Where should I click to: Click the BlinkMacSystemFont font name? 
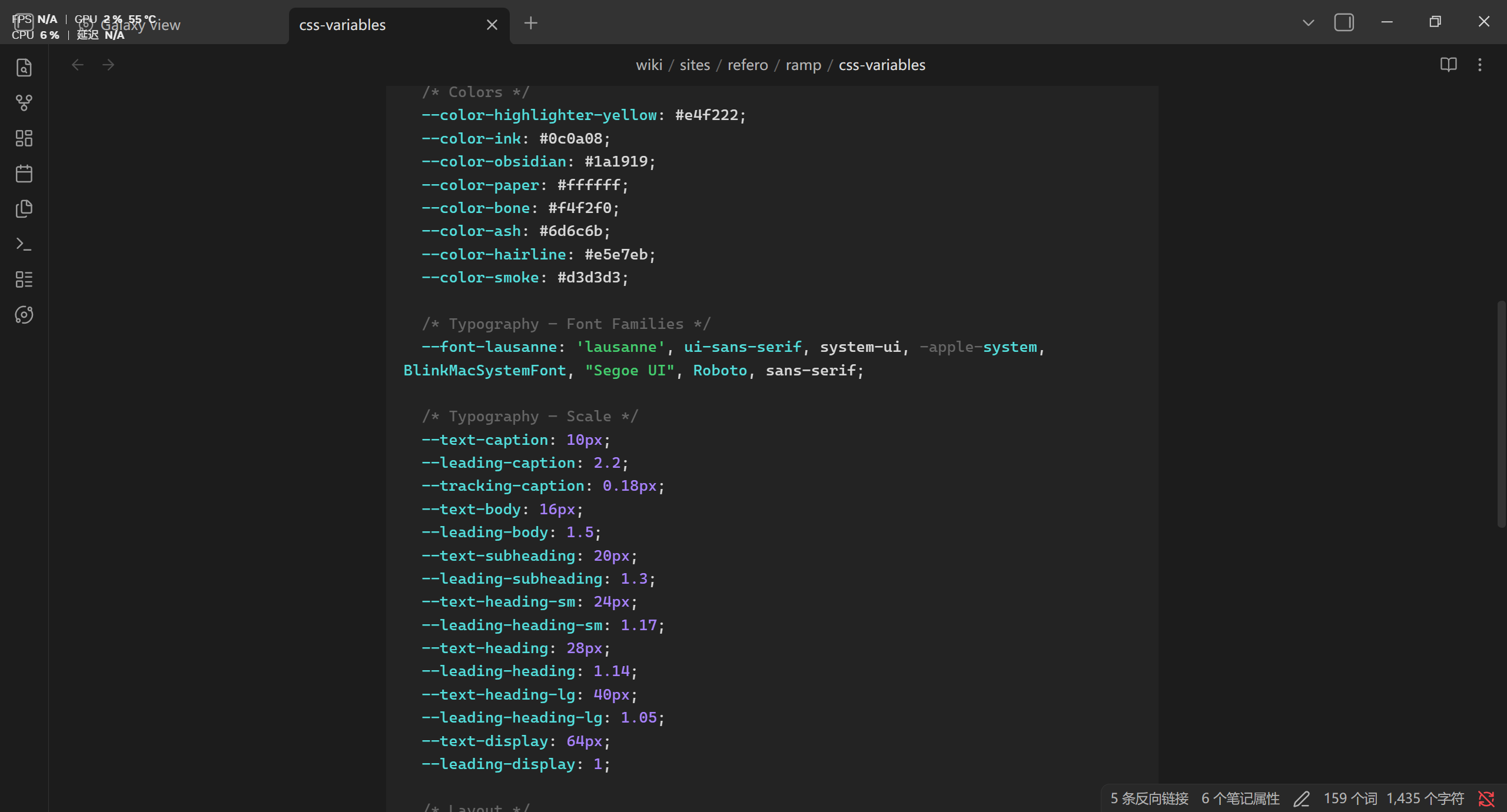pos(484,371)
